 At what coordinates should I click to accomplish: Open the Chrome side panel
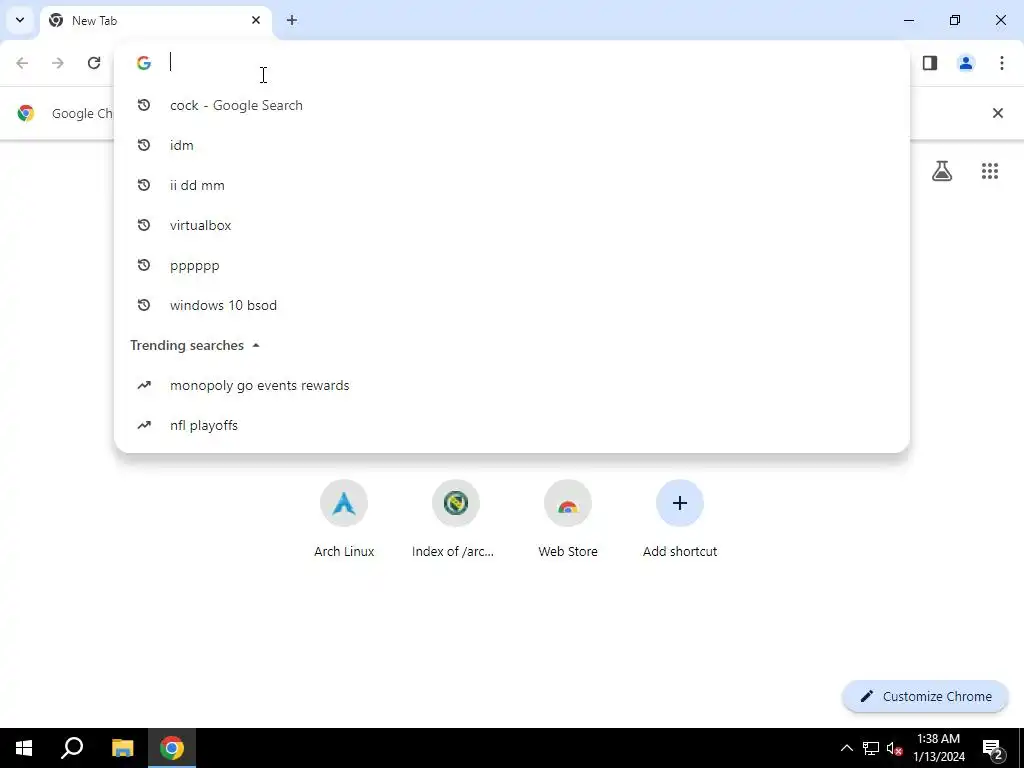pos(930,63)
